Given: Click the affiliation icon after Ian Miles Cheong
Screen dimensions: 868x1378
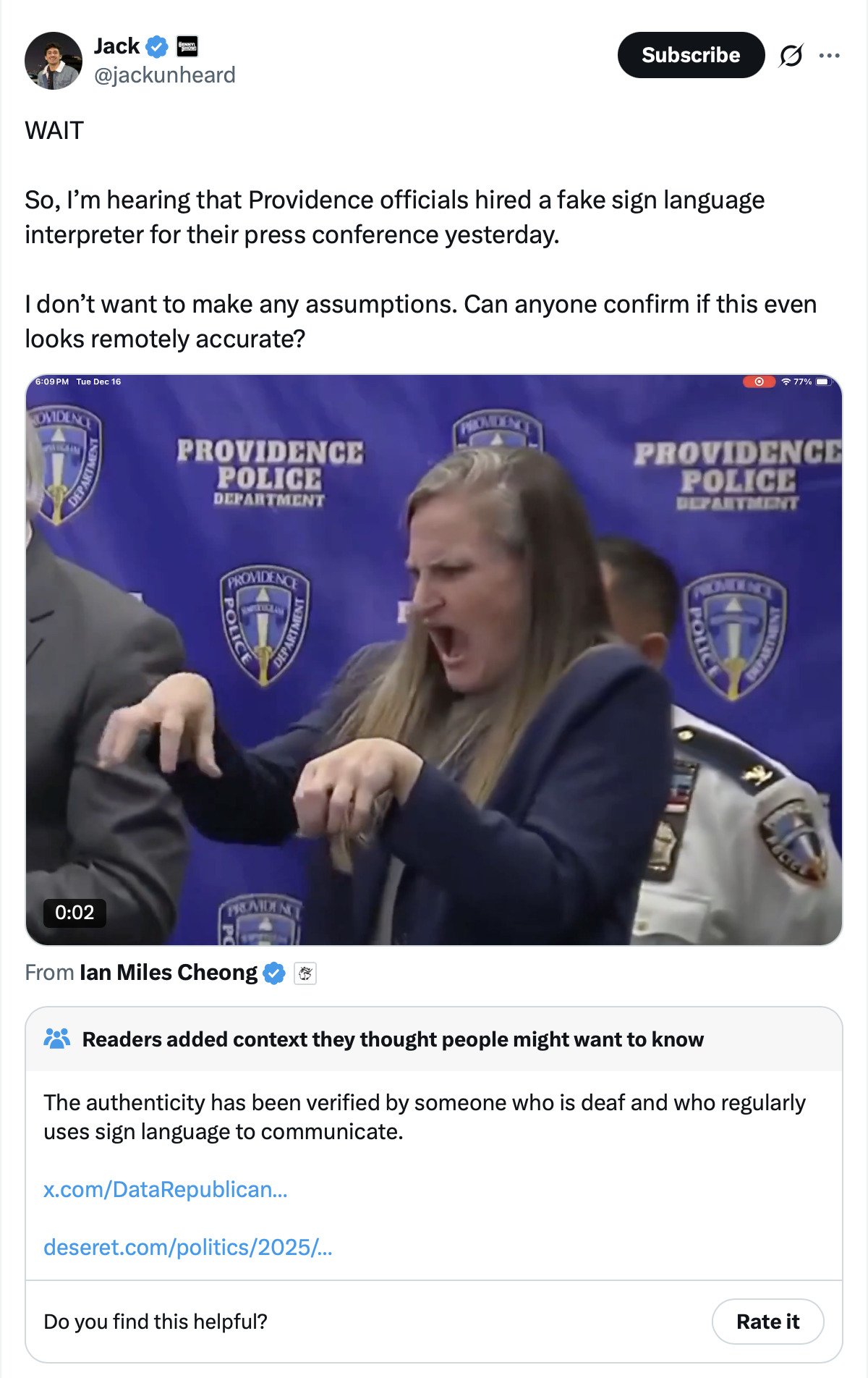Looking at the screenshot, I should (x=305, y=974).
